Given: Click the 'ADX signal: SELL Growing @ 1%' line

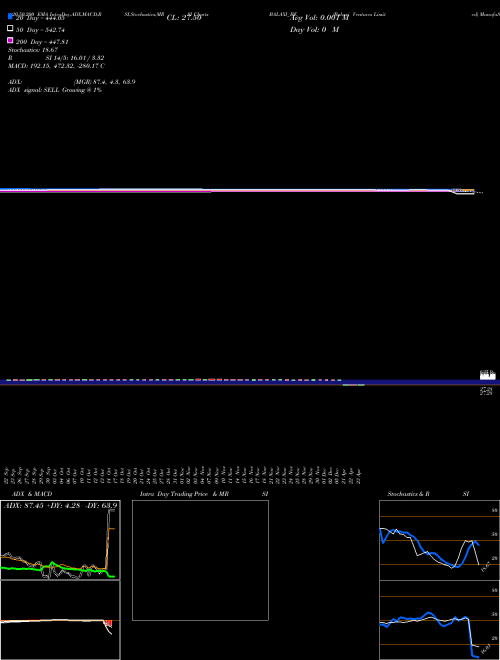Looking at the screenshot, I should 55,90.
